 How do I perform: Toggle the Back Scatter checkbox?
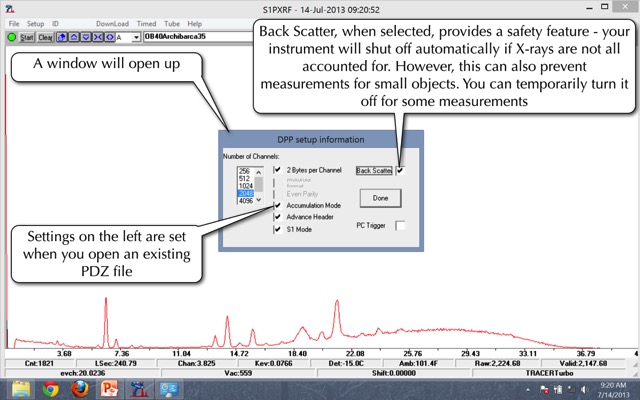tap(401, 171)
